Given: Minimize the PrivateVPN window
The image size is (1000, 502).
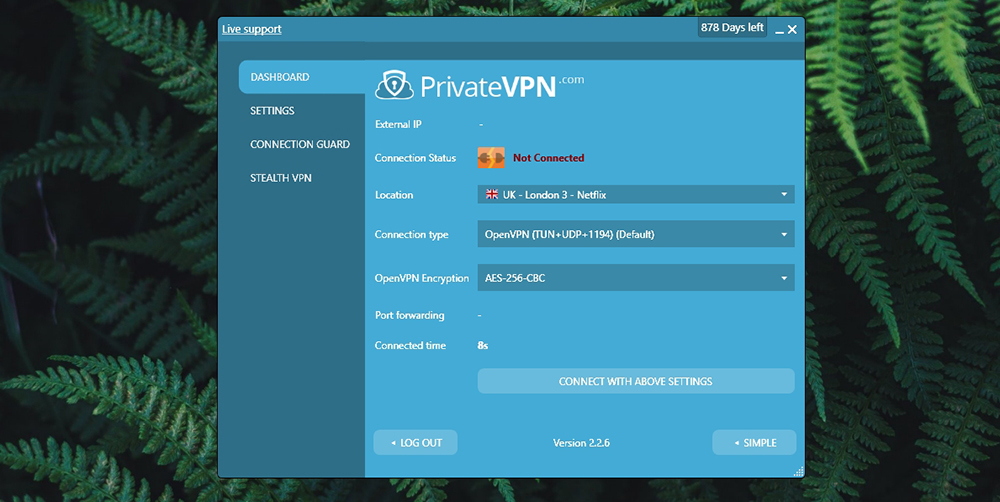Looking at the screenshot, I should (779, 30).
